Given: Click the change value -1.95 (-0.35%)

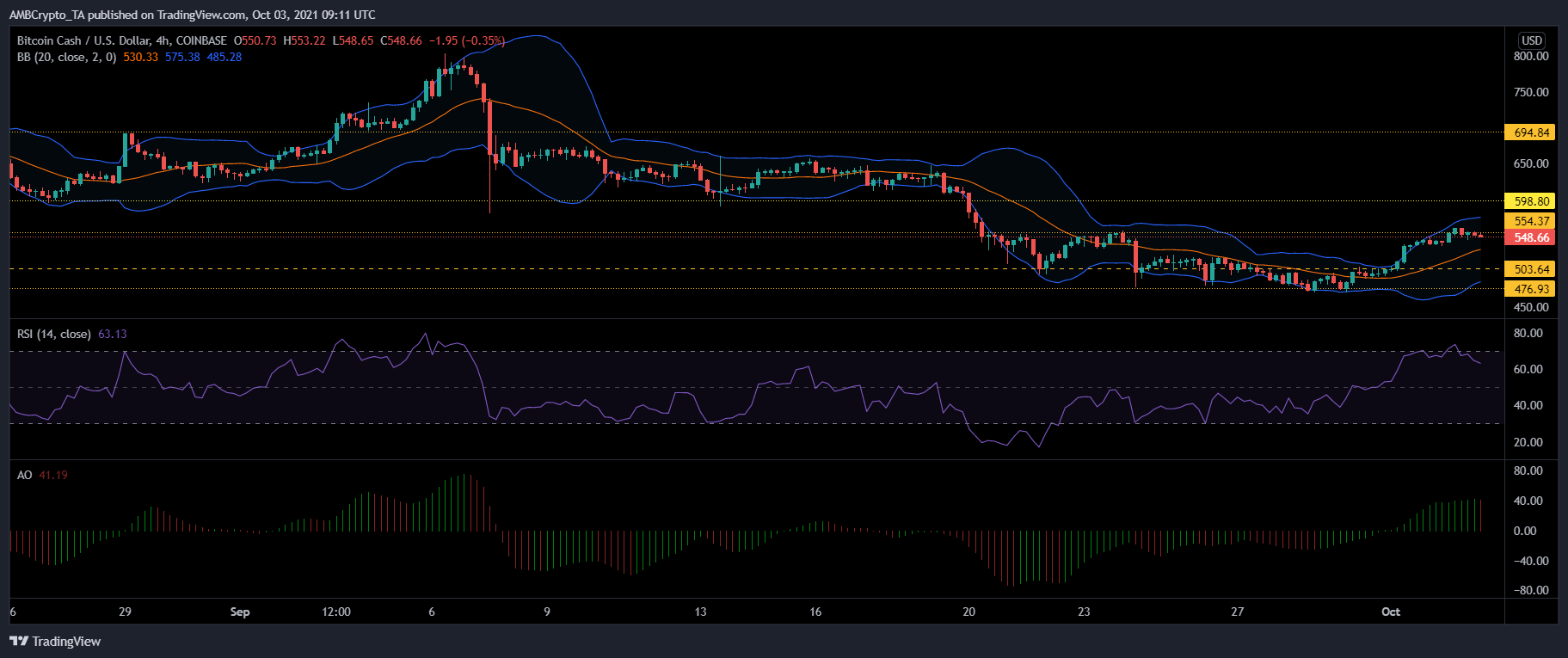Looking at the screenshot, I should tap(467, 40).
